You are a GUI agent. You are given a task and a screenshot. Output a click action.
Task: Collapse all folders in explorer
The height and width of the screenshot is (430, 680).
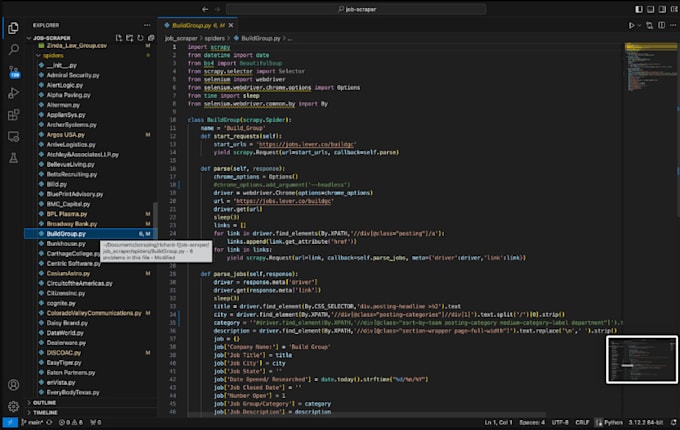click(151, 38)
